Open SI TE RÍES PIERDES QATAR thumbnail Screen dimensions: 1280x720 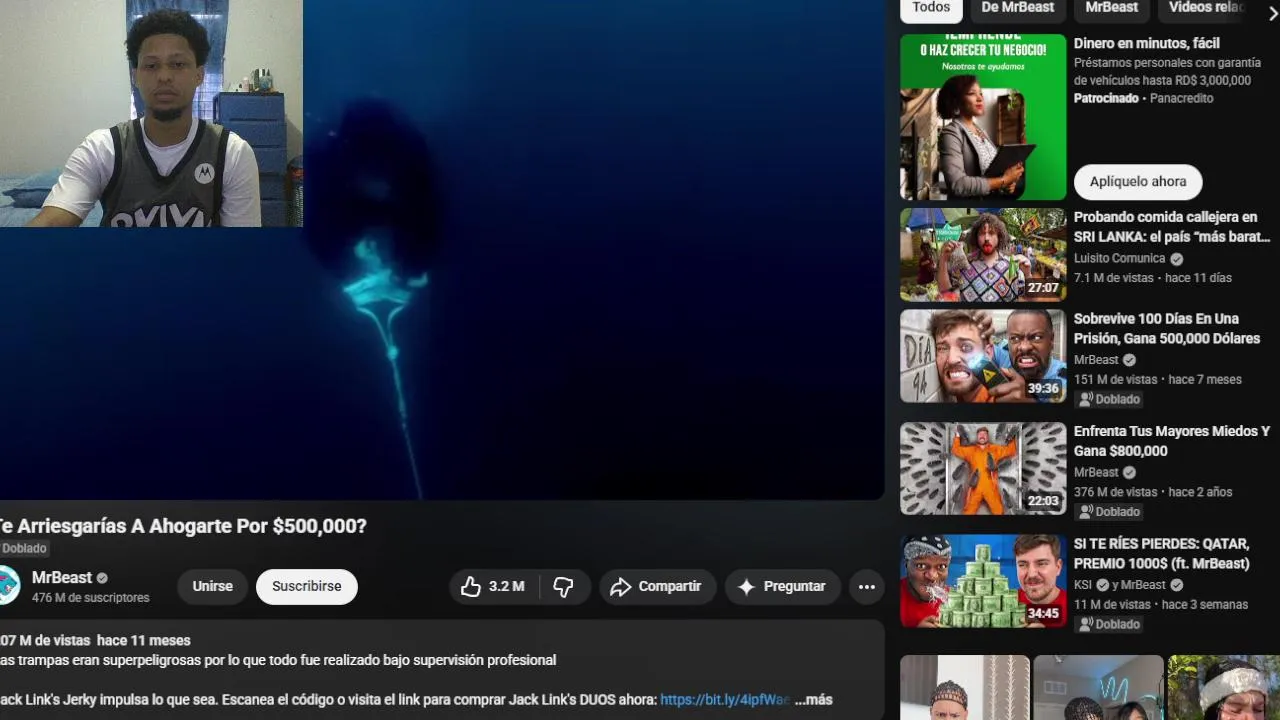(x=983, y=581)
